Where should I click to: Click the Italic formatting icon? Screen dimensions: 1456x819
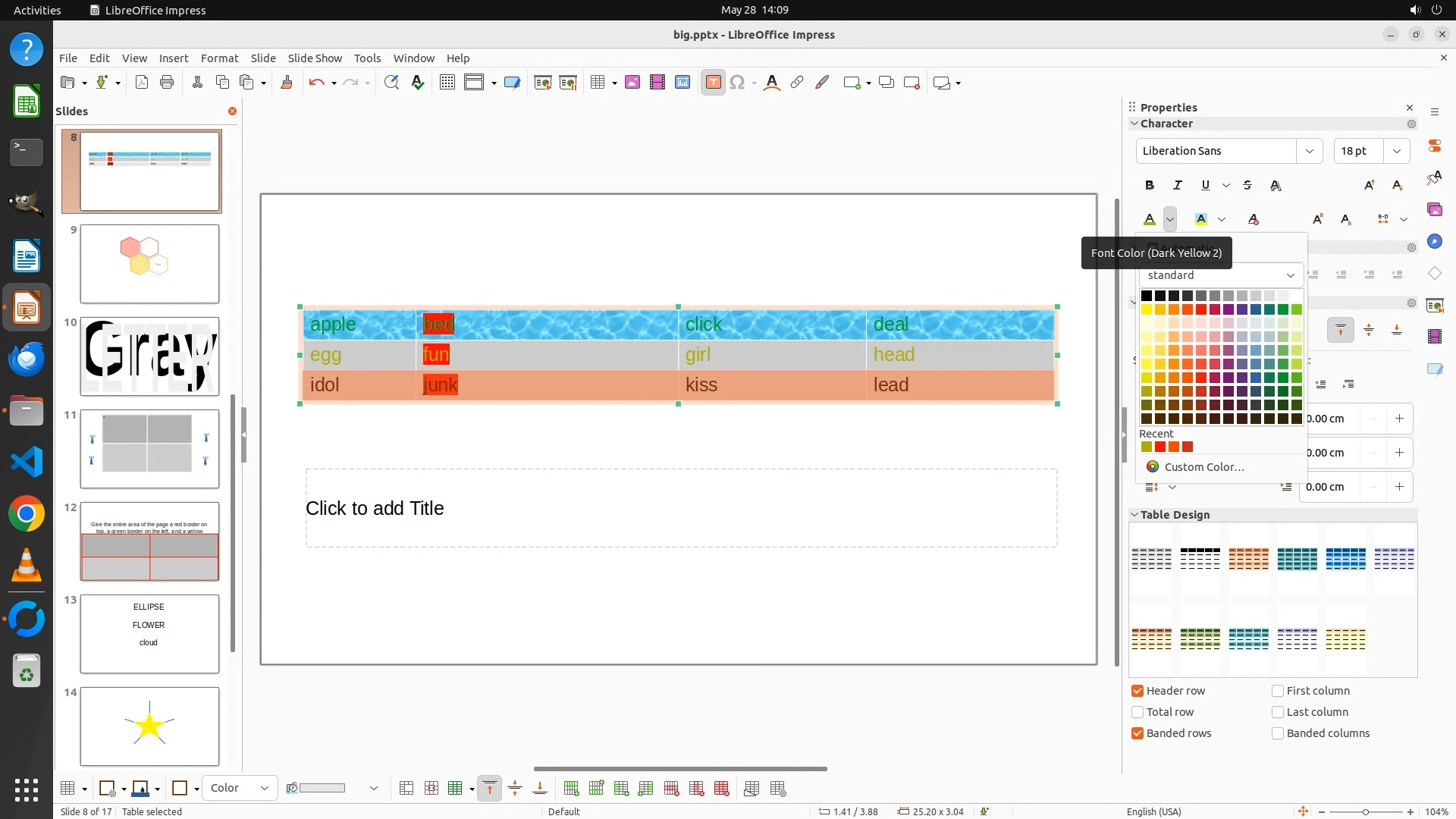pos(1178,185)
